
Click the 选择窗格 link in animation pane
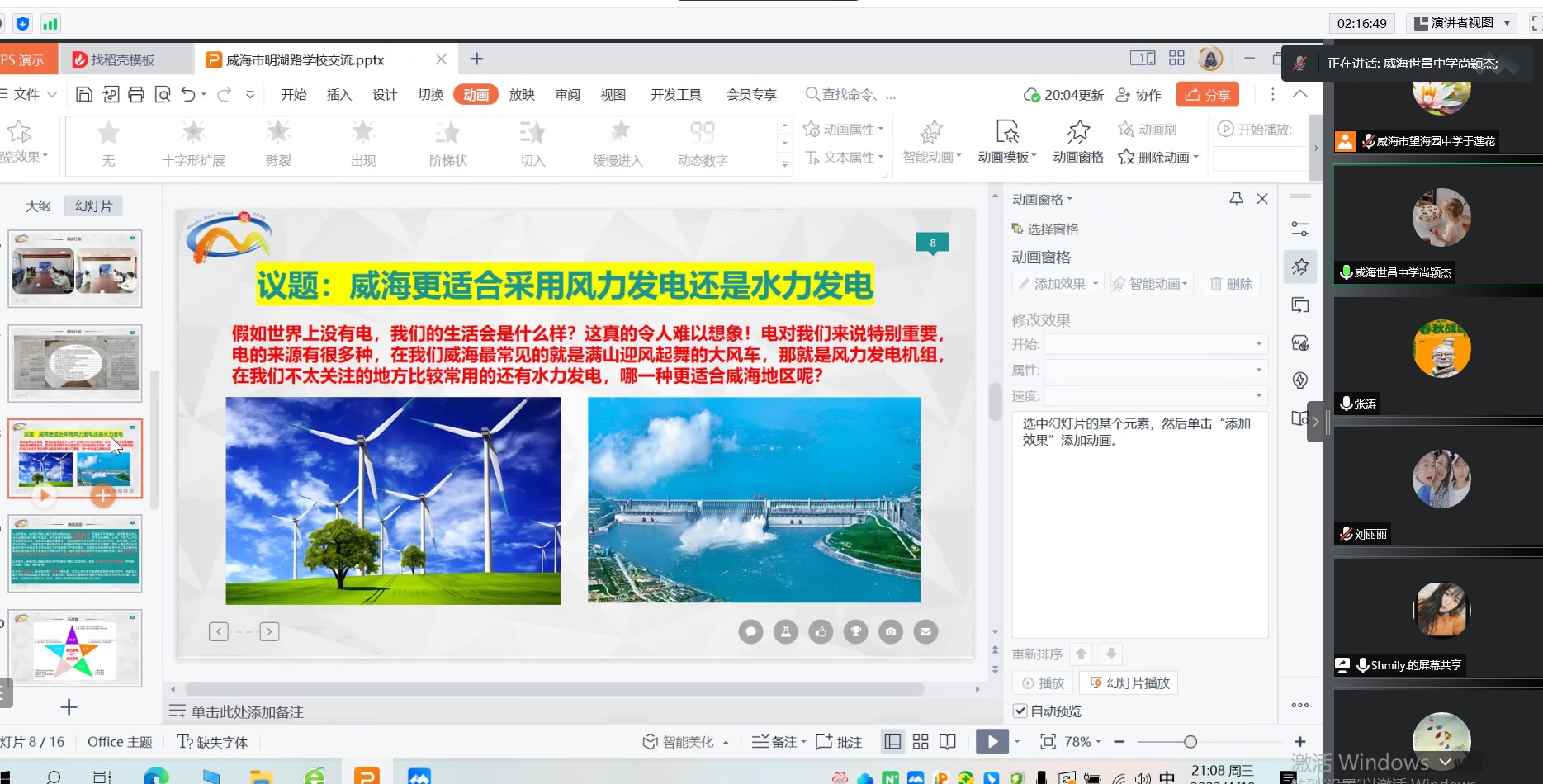click(x=1052, y=229)
